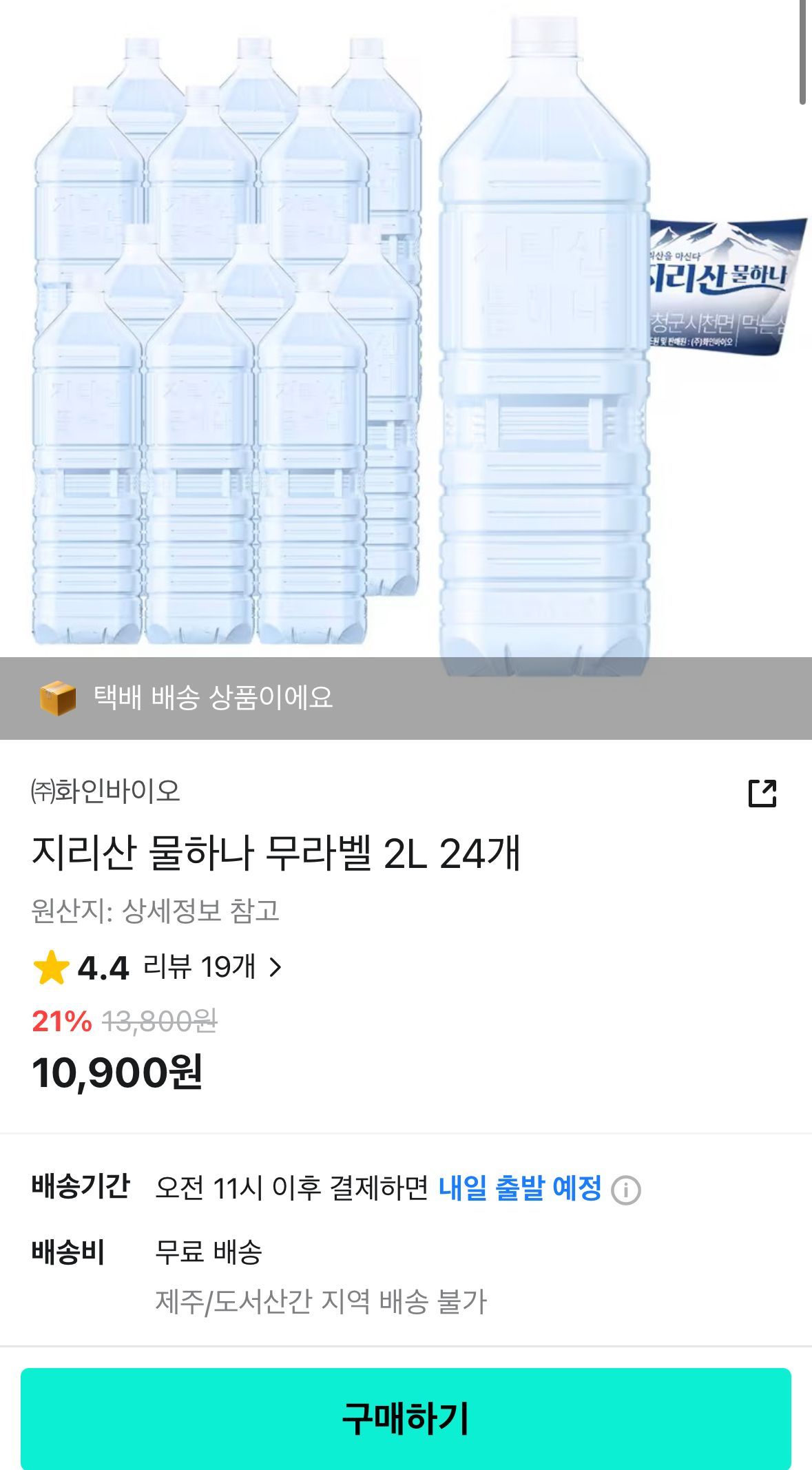Click the page scrollbar at top right
Image resolution: width=812 pixels, height=1470 pixels.
click(802, 52)
